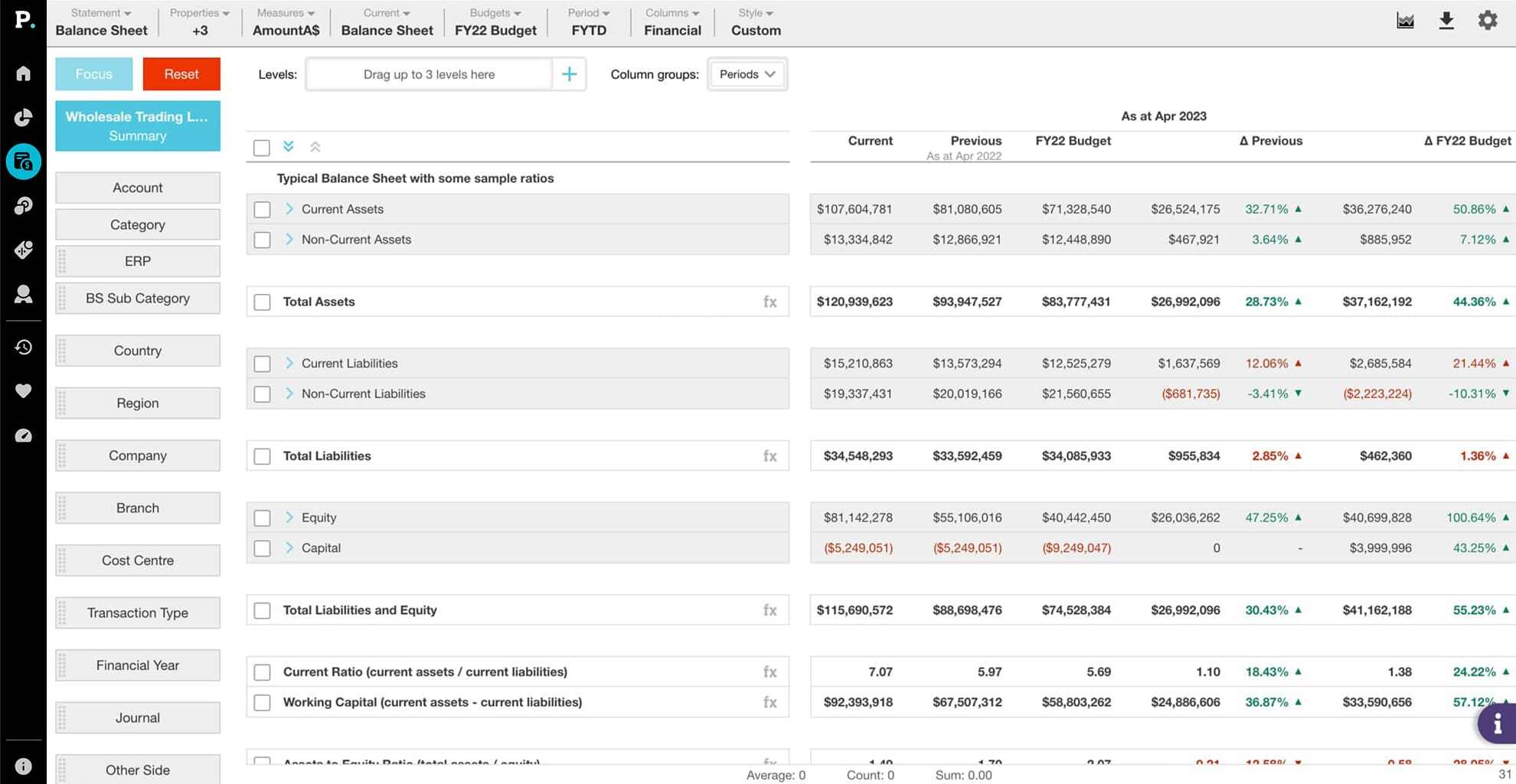Click the plus icon to add level
The image size is (1516, 784).
[x=569, y=74]
